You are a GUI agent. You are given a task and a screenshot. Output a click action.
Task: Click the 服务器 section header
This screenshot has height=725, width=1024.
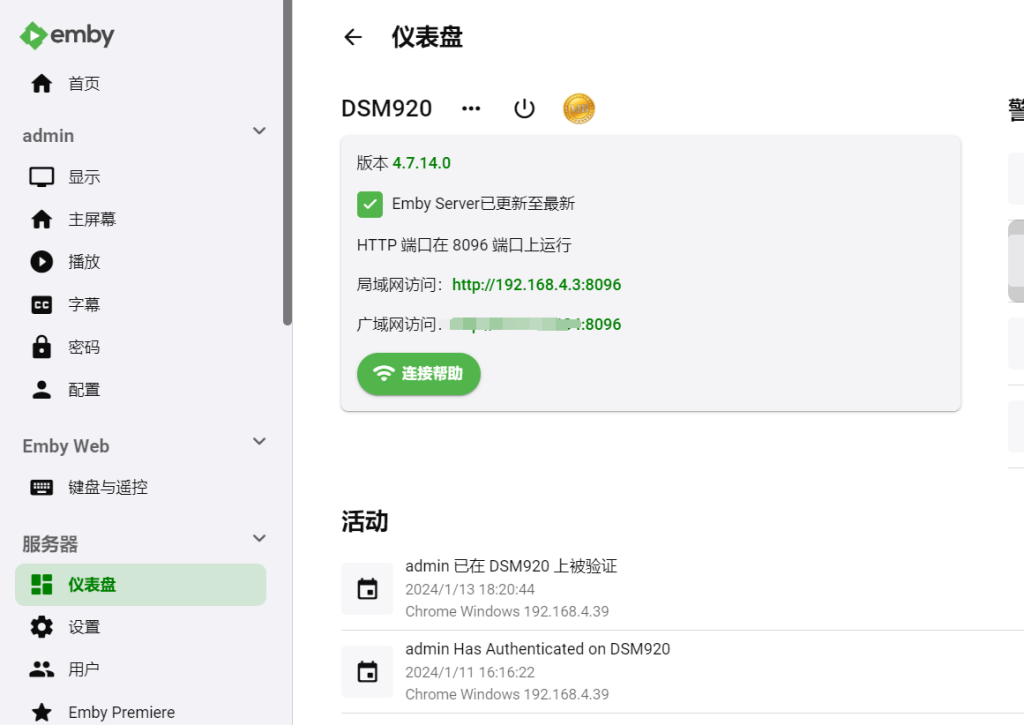[x=50, y=543]
